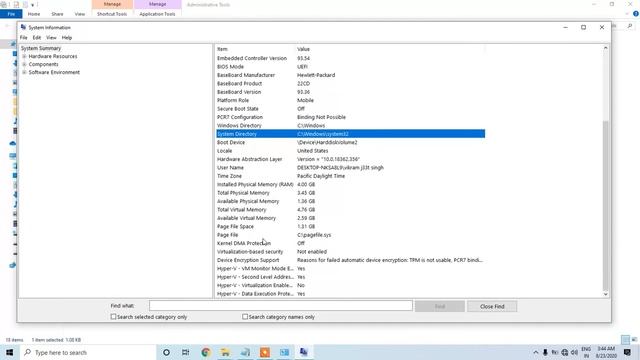This screenshot has height=360, width=640.
Task: Click the Item column header
Action: pyautogui.click(x=255, y=49)
